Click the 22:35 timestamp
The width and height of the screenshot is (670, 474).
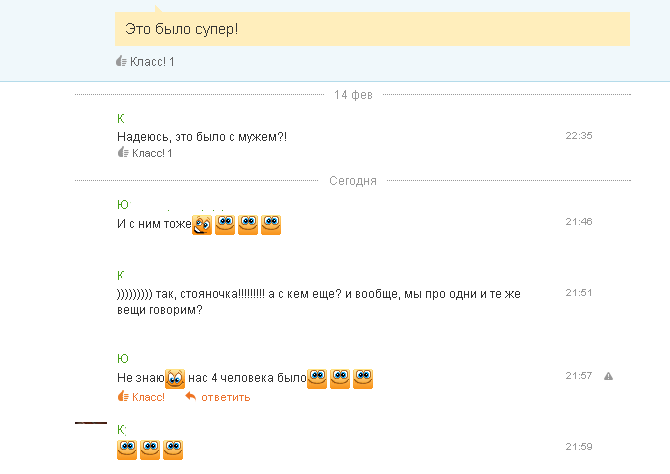[579, 135]
